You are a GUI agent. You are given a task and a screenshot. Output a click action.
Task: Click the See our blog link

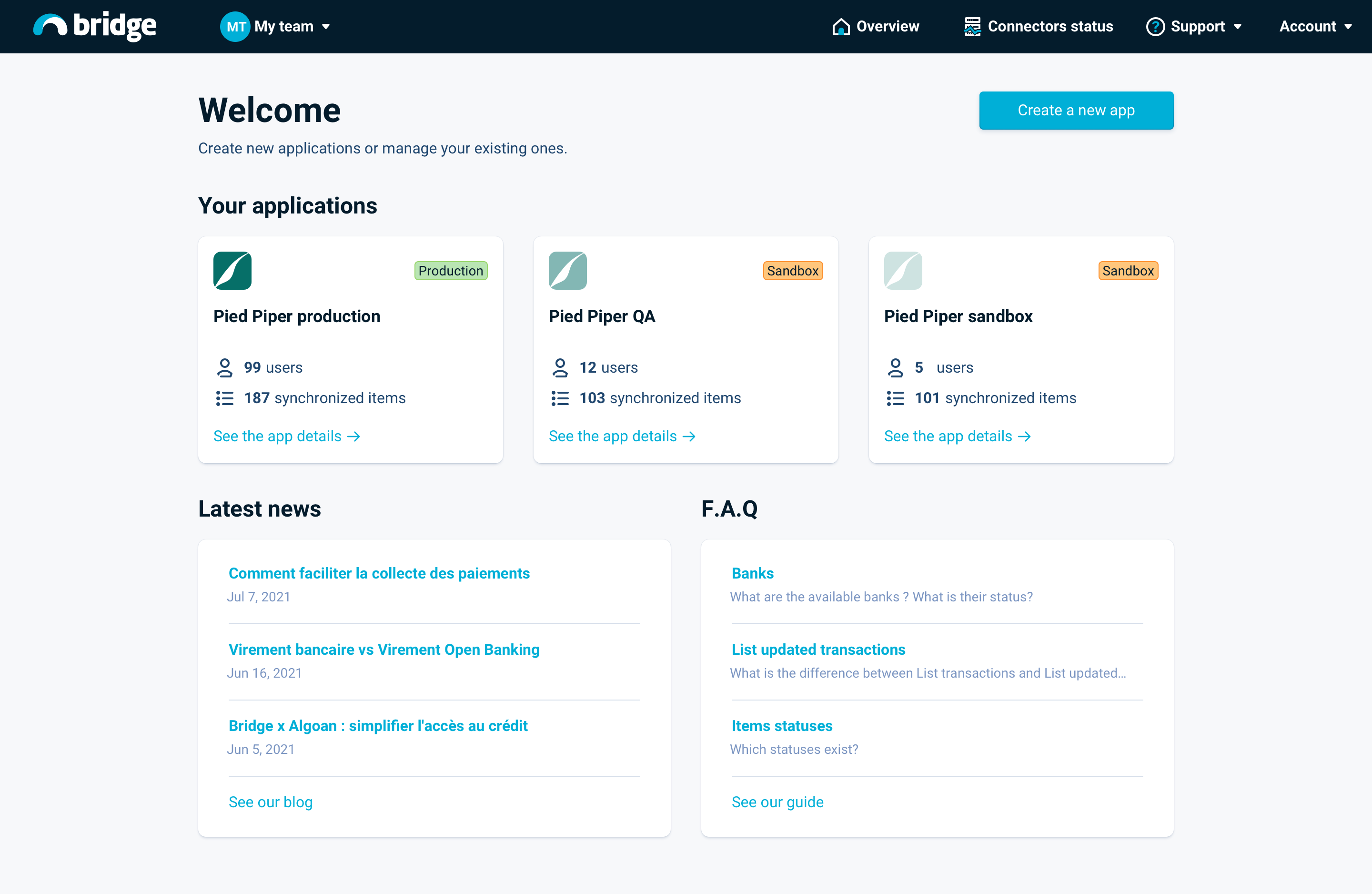tap(271, 802)
